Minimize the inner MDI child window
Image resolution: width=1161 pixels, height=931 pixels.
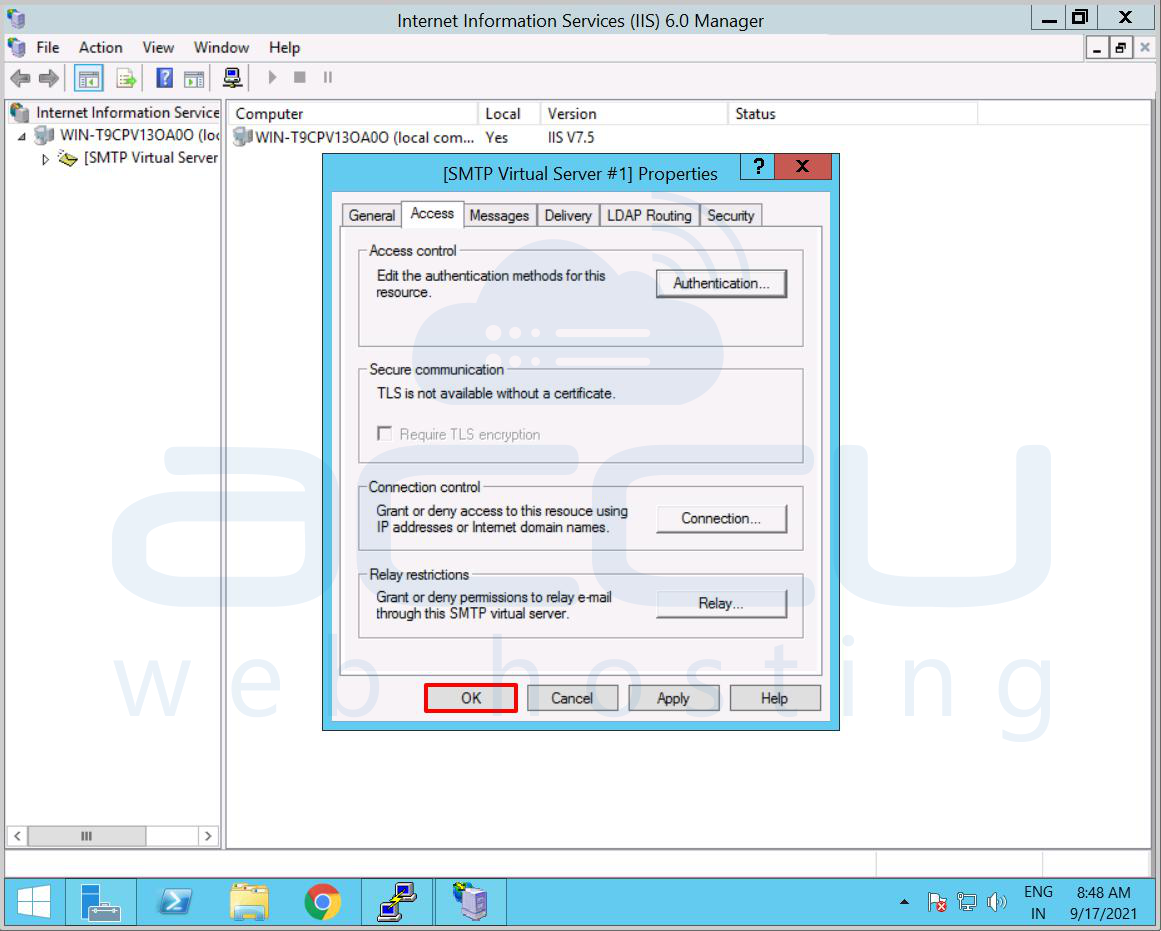[x=1097, y=48]
